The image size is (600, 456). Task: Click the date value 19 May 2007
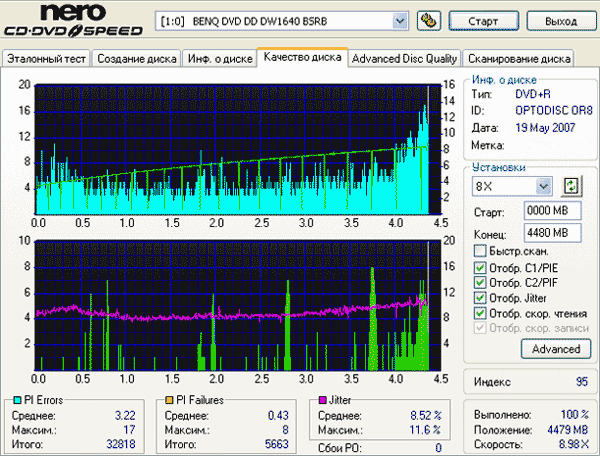[545, 127]
